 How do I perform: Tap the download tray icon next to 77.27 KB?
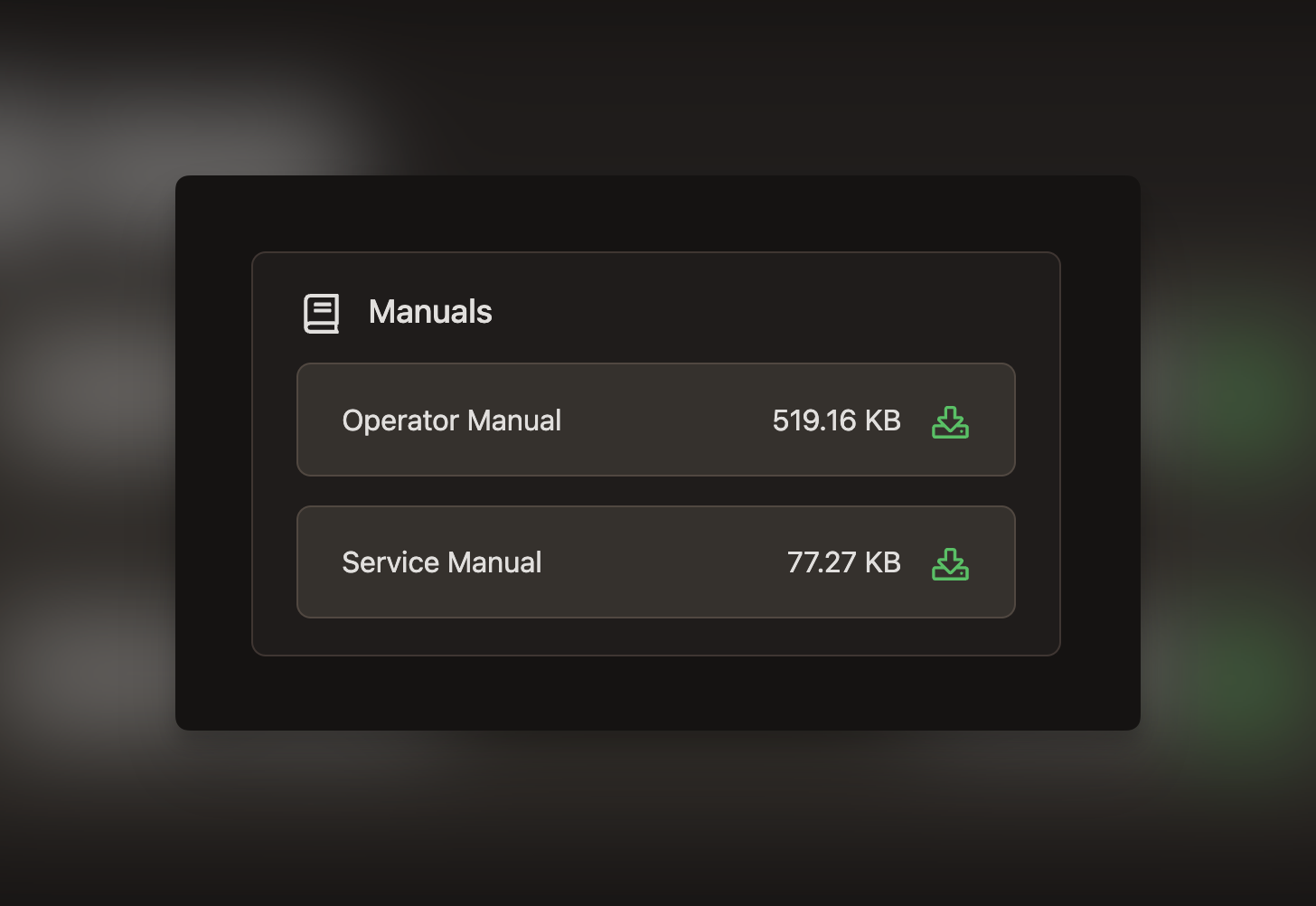point(950,563)
